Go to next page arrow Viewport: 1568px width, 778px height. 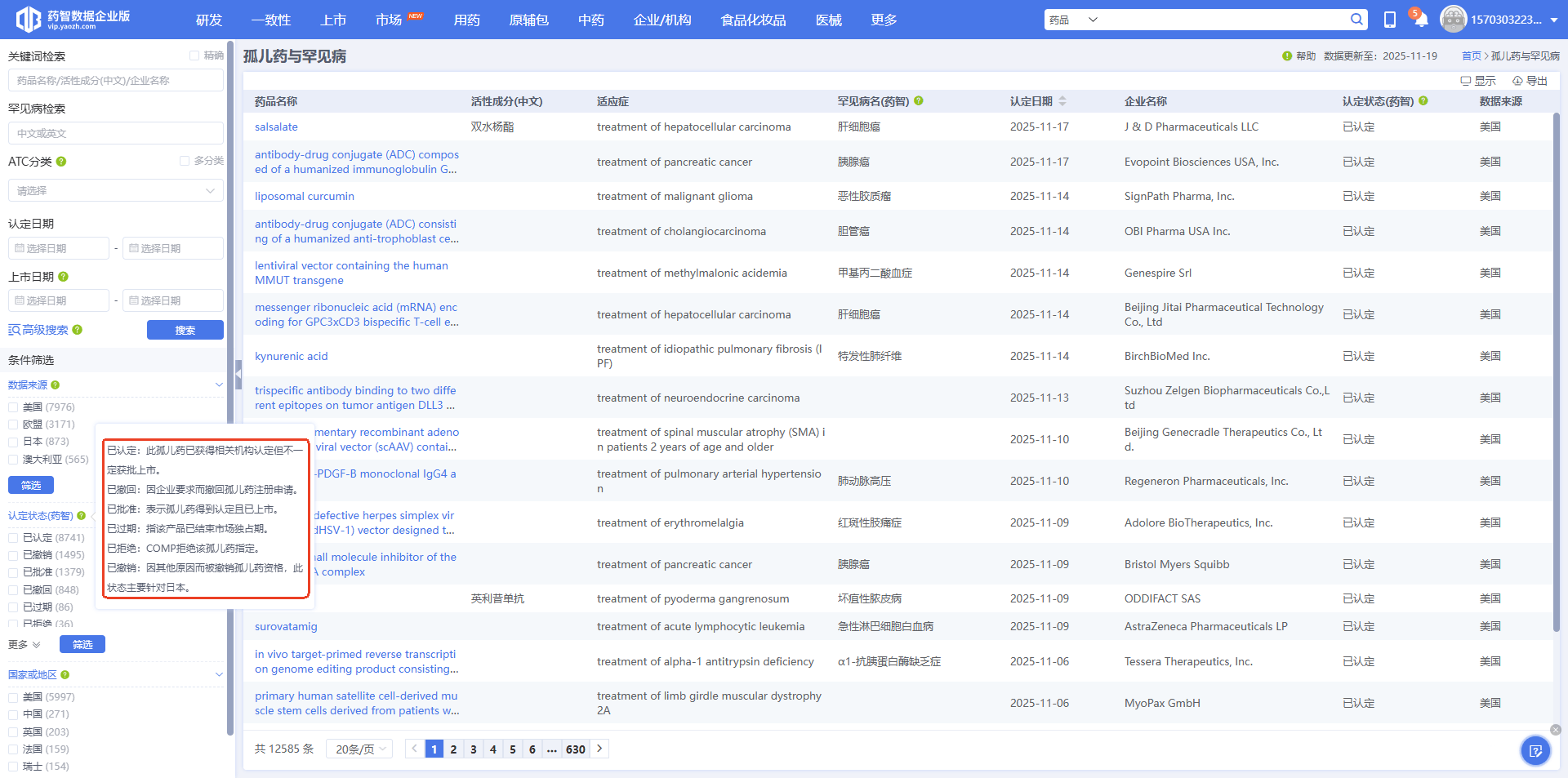tap(599, 749)
